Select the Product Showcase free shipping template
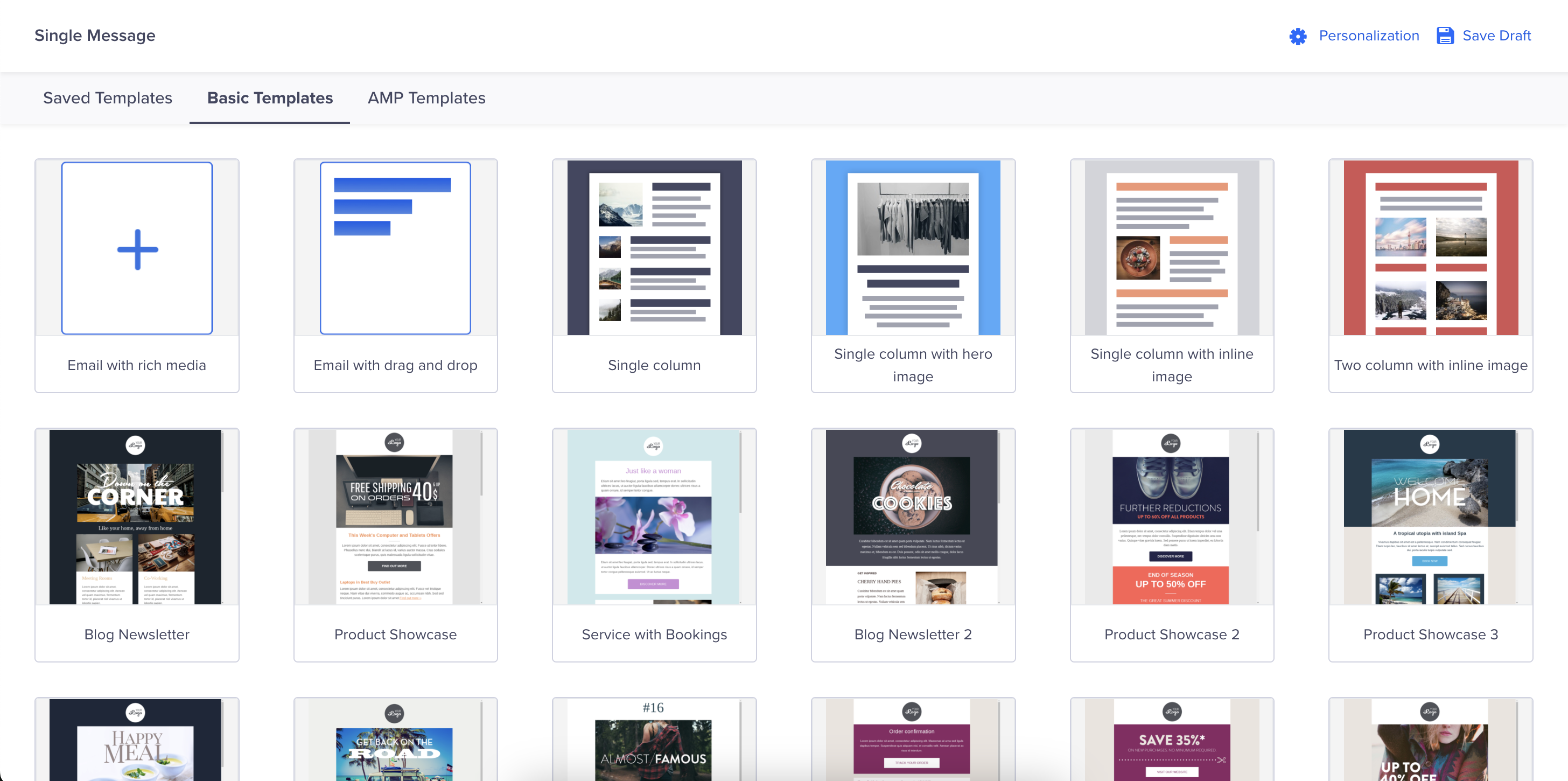 coord(395,517)
